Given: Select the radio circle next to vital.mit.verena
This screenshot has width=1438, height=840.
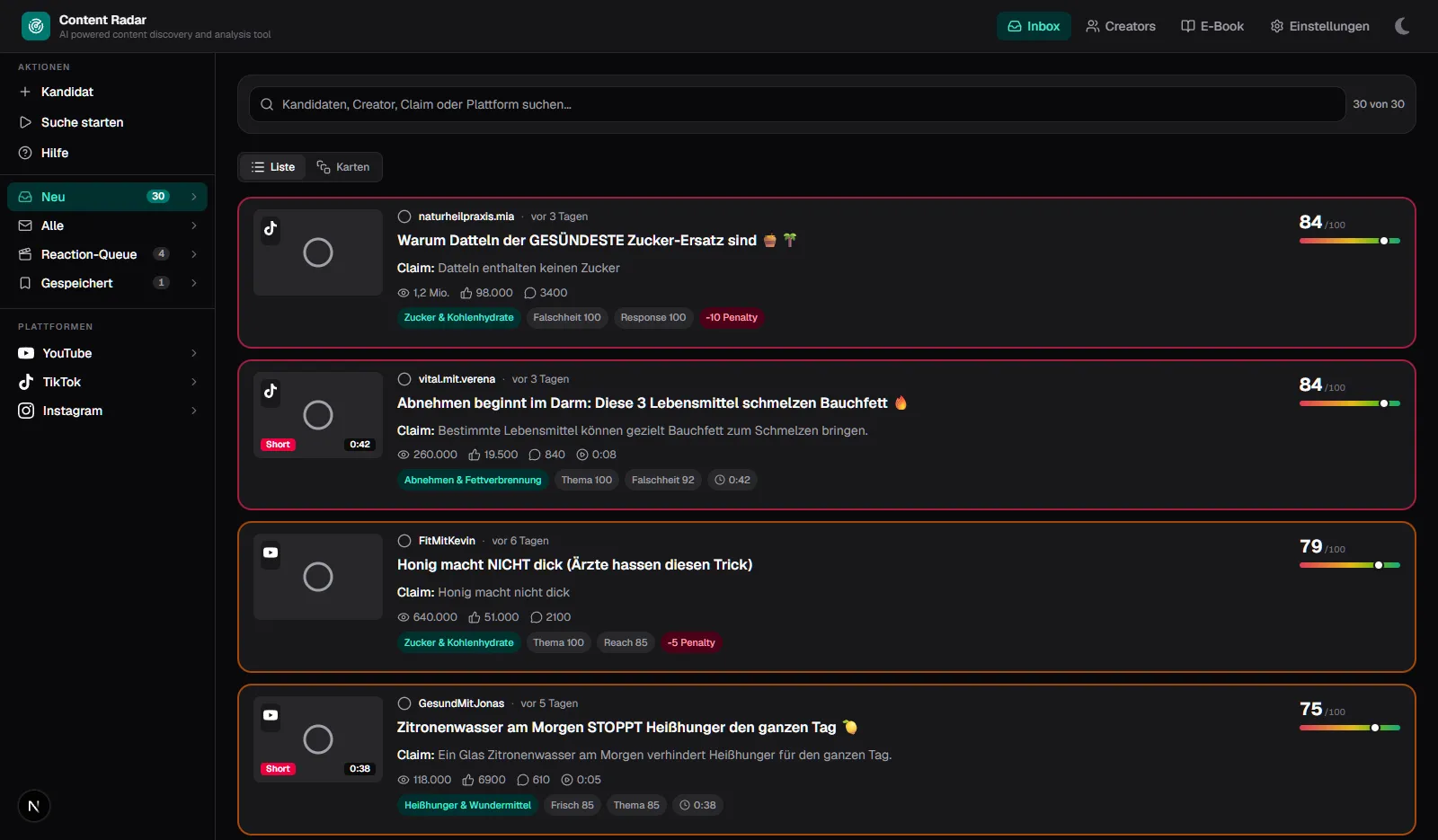Looking at the screenshot, I should tap(404, 379).
